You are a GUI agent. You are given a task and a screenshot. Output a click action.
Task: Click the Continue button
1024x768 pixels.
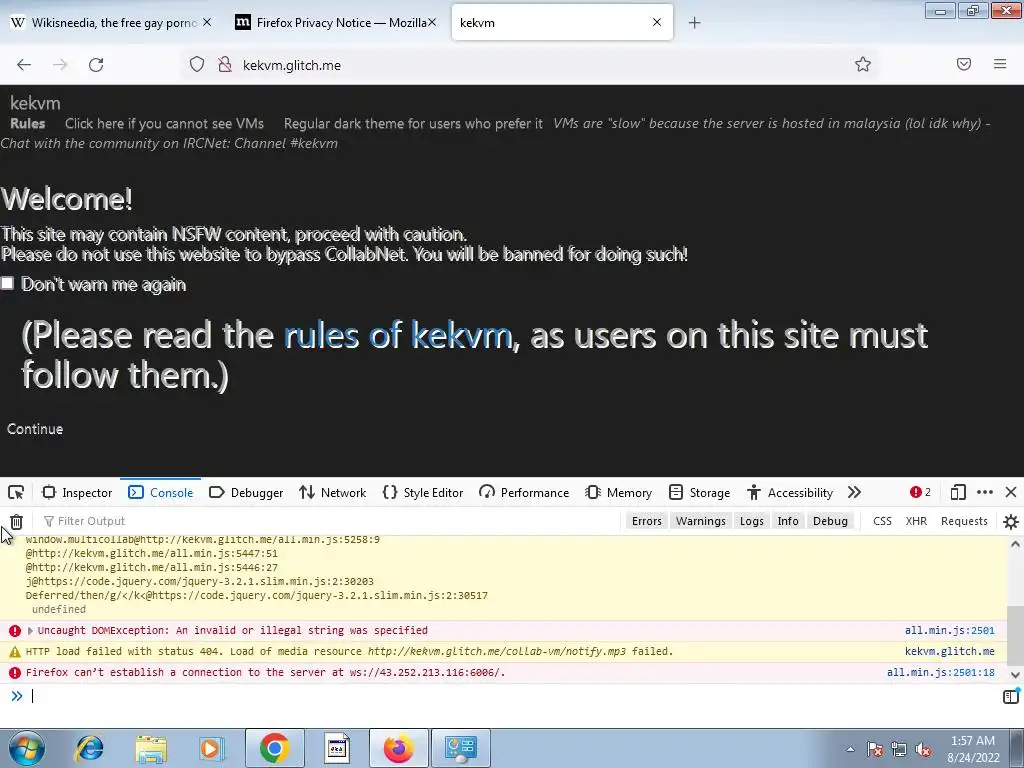click(35, 429)
